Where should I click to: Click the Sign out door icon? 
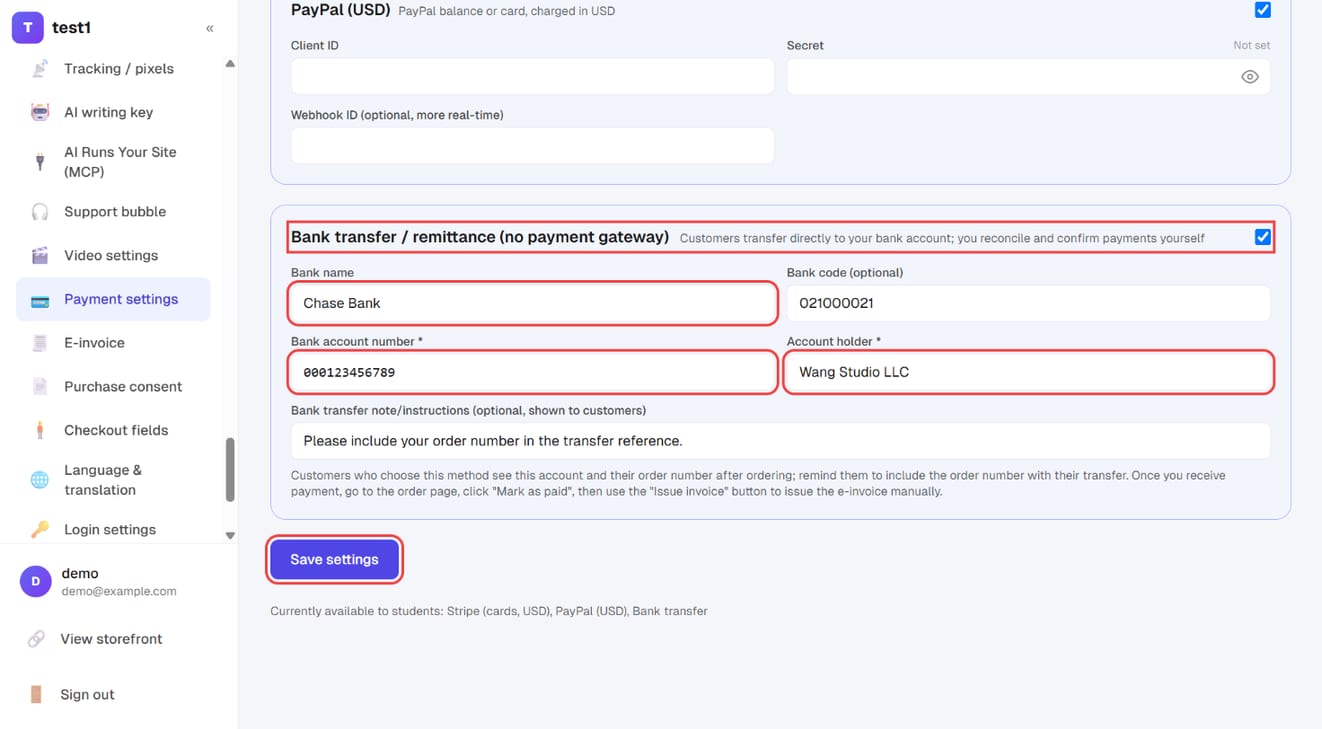36,695
